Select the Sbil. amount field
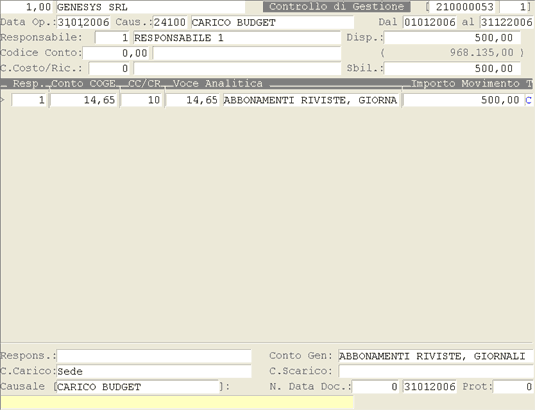535x410 pixels. coord(452,69)
